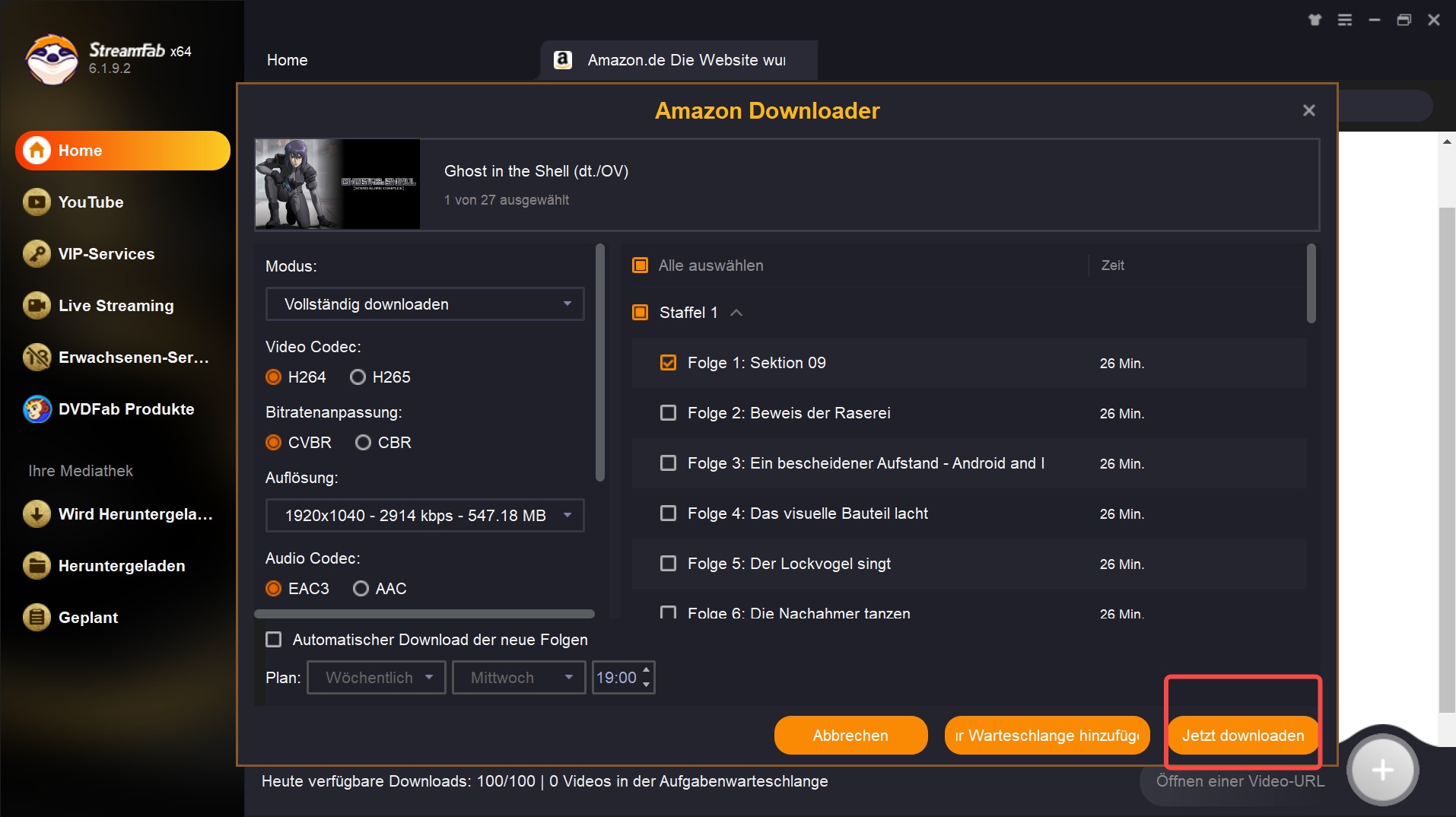Image resolution: width=1456 pixels, height=817 pixels.
Task: Open the Auflösung resolution dropdown
Action: tap(424, 516)
